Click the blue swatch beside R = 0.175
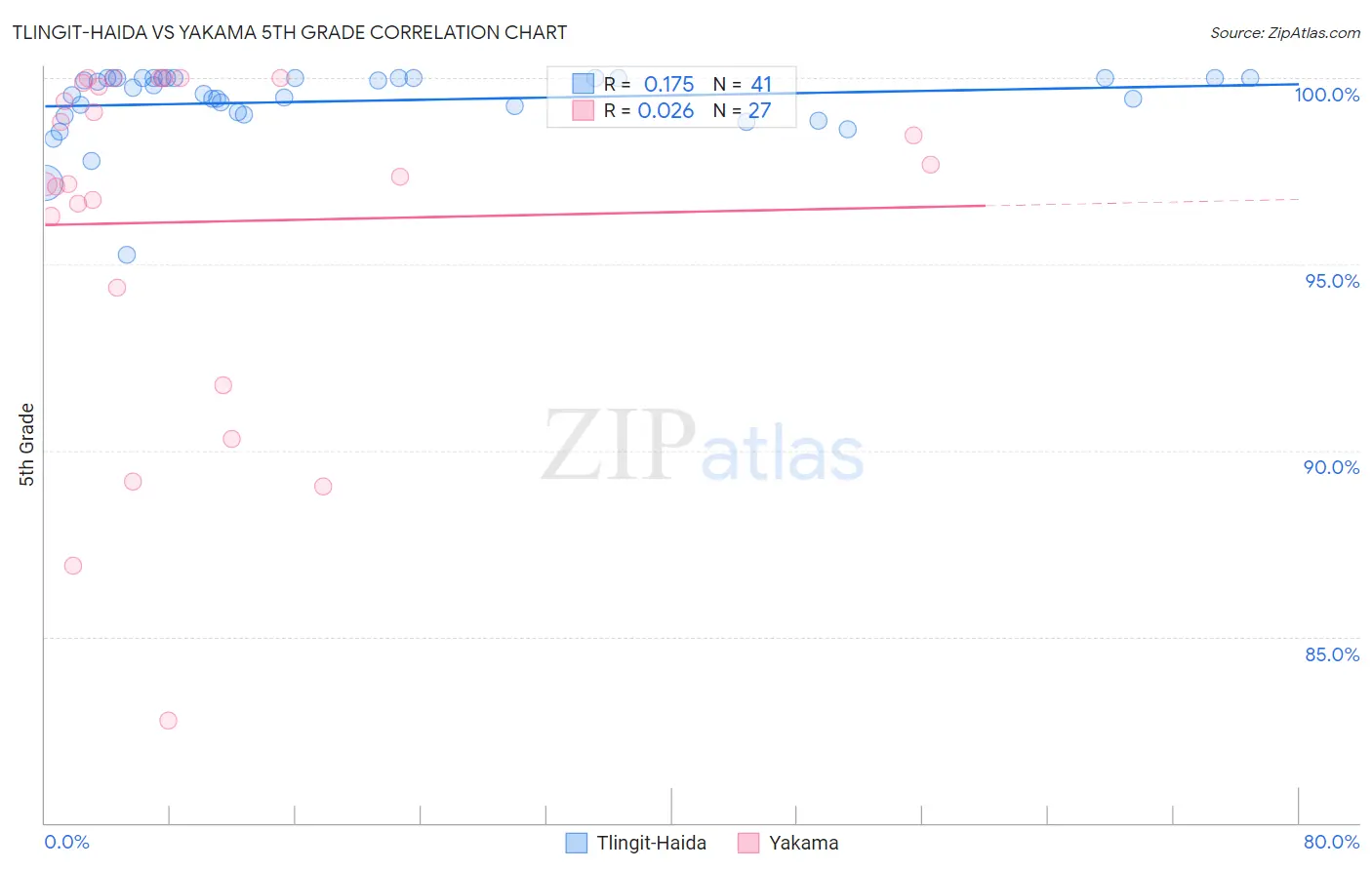Screen dimensions: 1372x870 tap(584, 84)
